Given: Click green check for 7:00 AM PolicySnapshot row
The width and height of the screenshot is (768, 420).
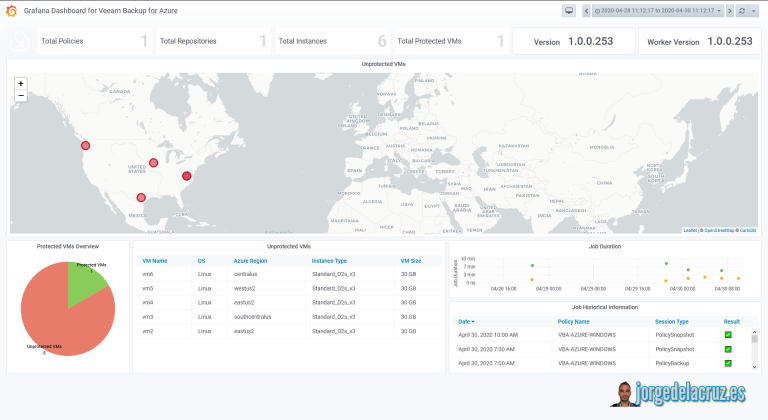Looking at the screenshot, I should pos(728,349).
